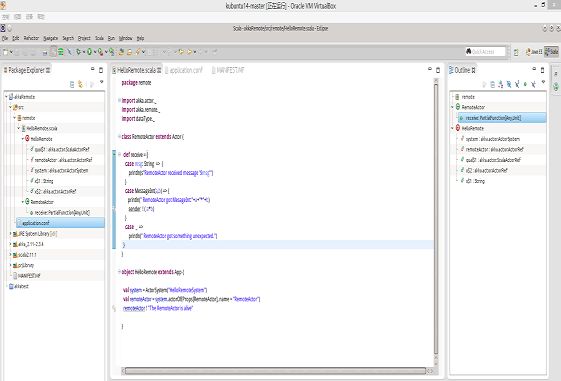Collapse the src folder node

point(10,107)
